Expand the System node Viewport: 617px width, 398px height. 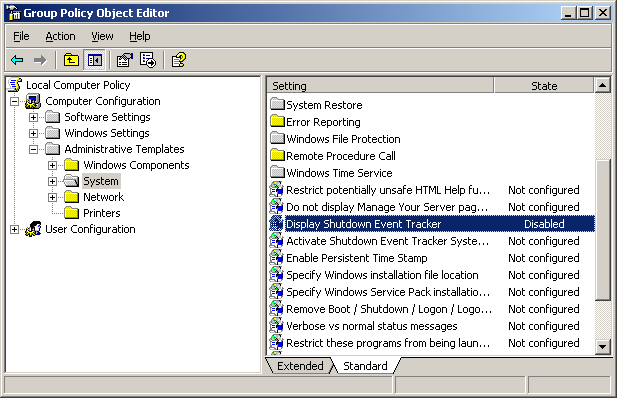pos(52,181)
